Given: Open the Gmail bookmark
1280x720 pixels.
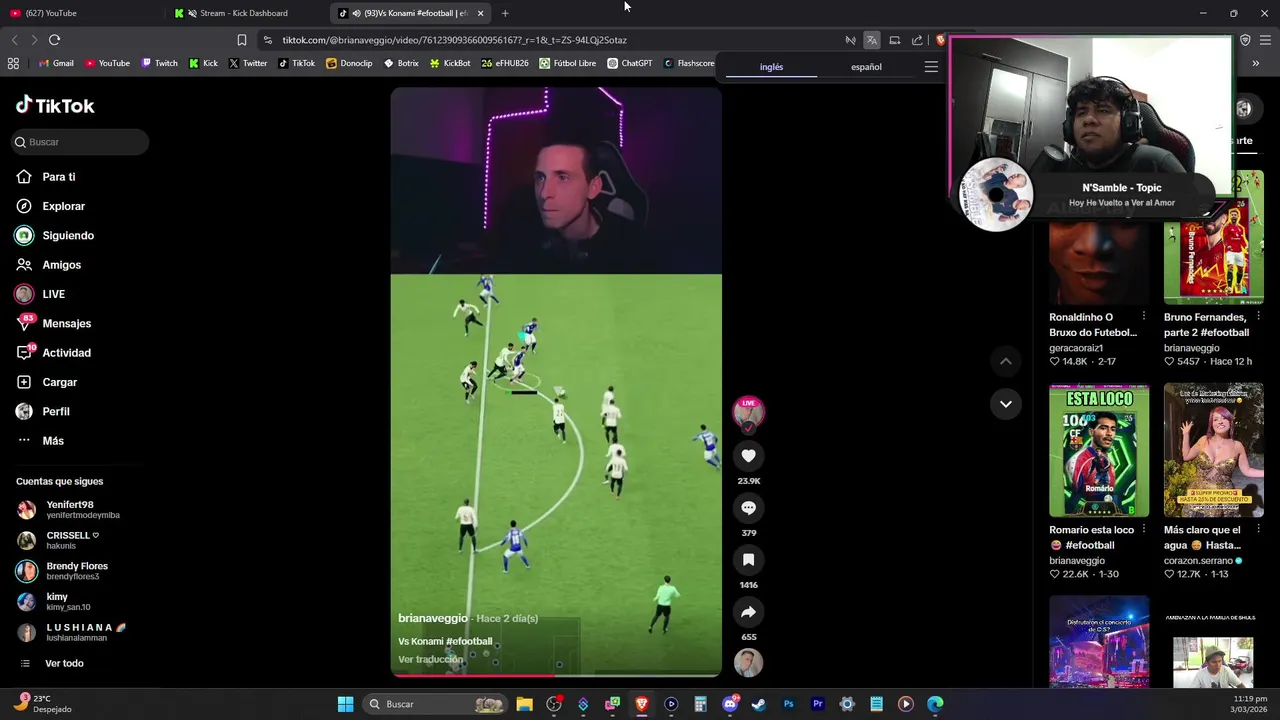Looking at the screenshot, I should point(56,63).
